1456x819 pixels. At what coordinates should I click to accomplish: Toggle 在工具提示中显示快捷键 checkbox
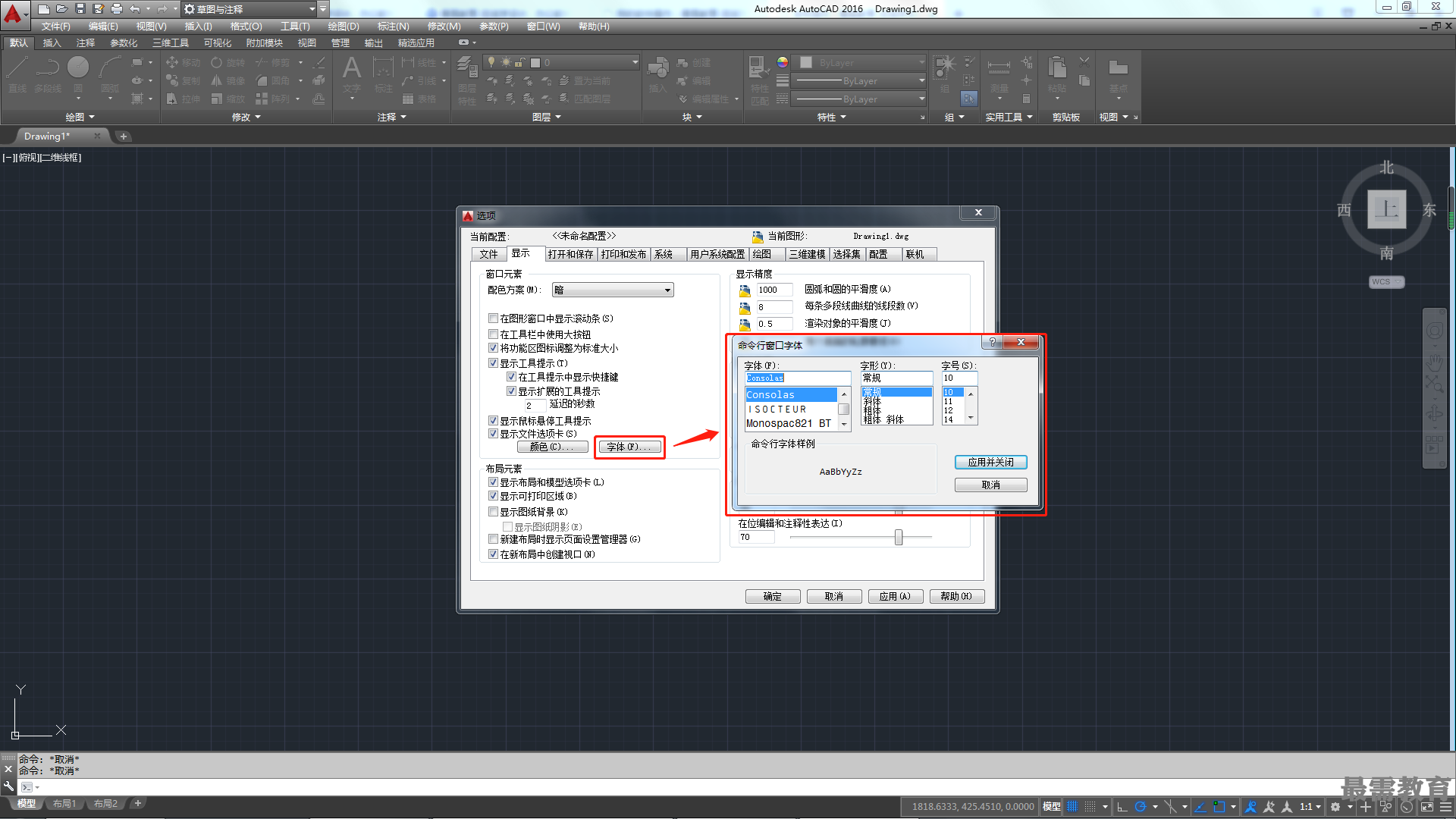[x=512, y=377]
